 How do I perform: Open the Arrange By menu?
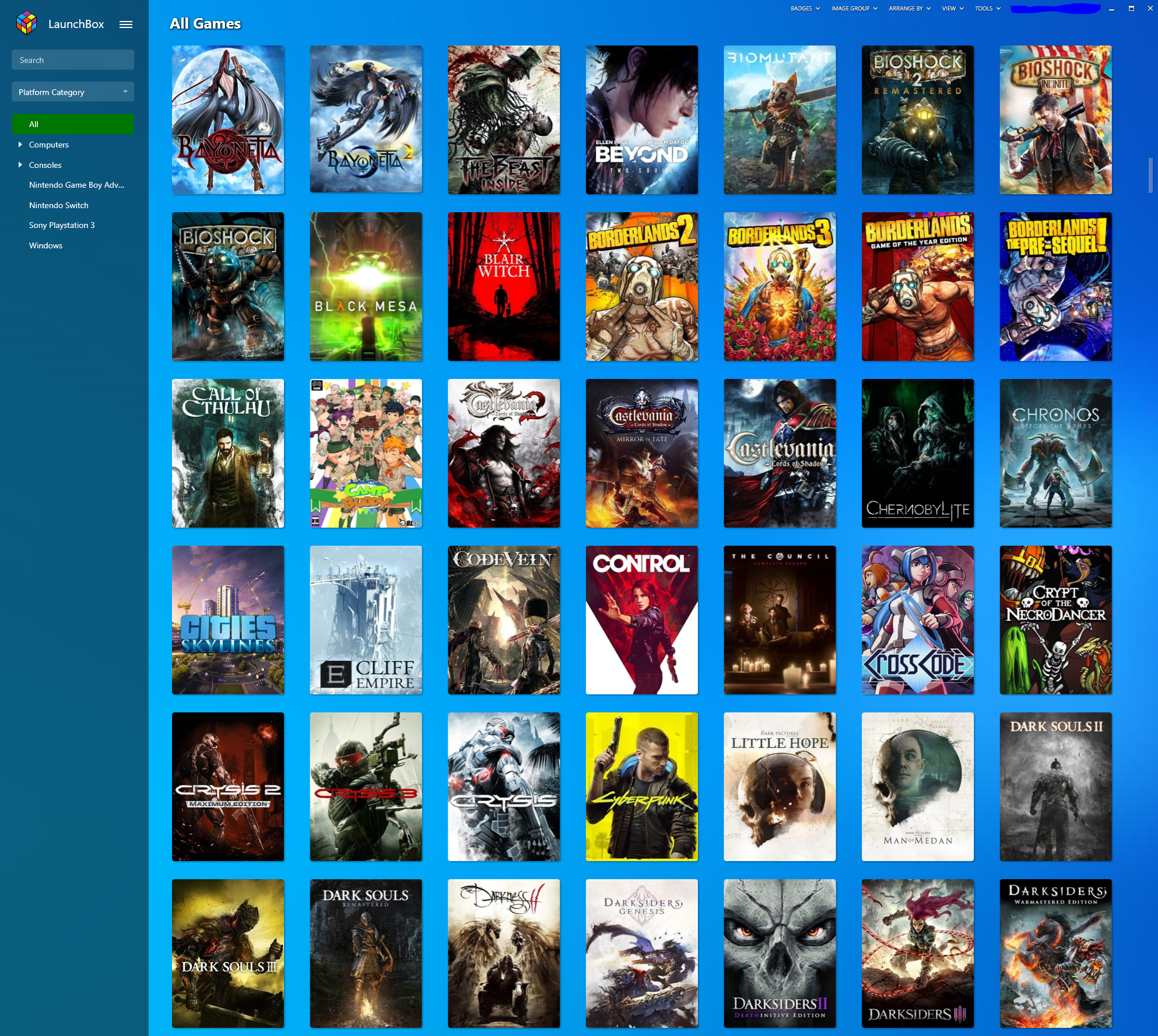[x=910, y=9]
